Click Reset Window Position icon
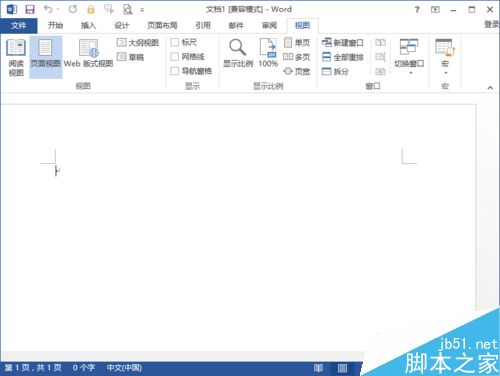Image resolution: width=500 pixels, height=376 pixels. pyautogui.click(x=380, y=71)
